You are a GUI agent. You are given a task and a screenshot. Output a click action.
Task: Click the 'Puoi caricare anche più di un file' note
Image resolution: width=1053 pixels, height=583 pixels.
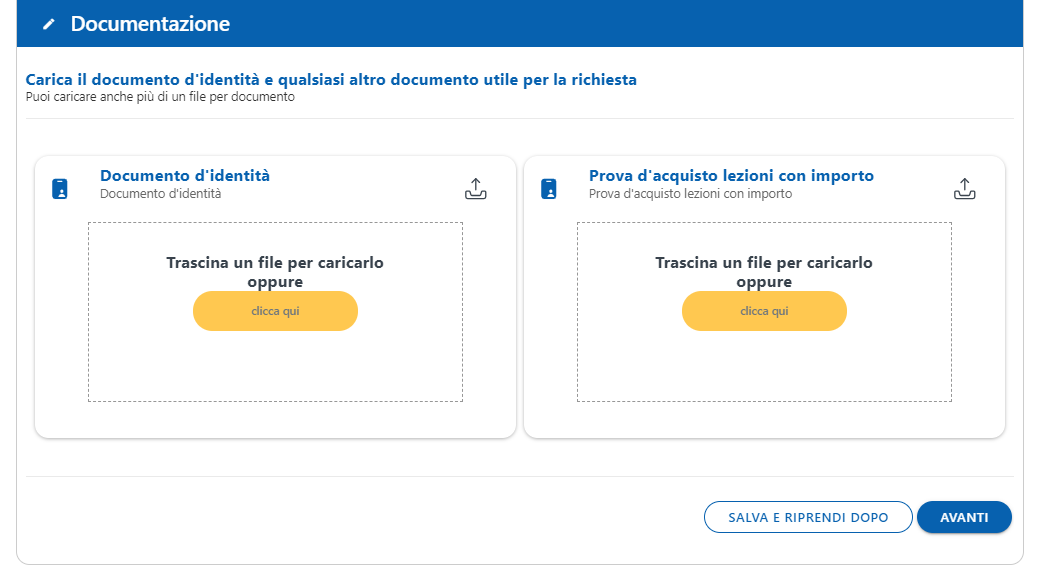160,97
